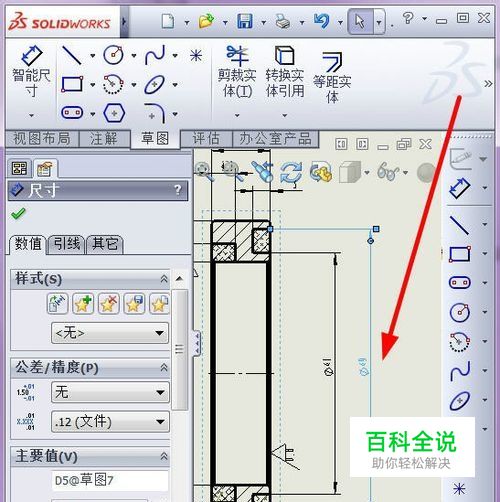The image size is (500, 502).
Task: Click the Display Style cube icon
Action: (350, 172)
